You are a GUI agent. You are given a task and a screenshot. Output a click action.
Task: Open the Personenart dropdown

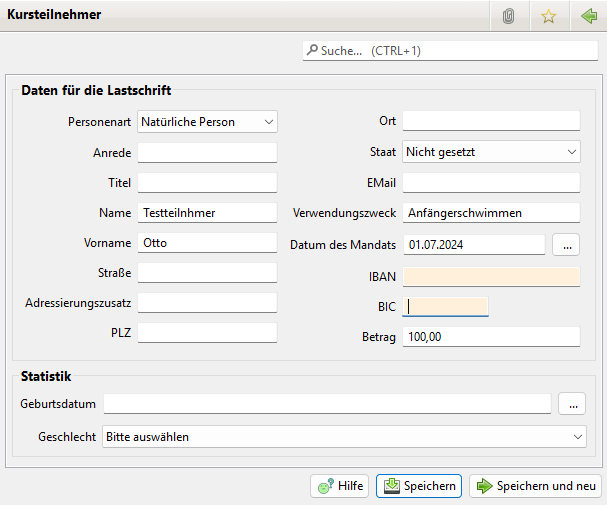coord(207,122)
